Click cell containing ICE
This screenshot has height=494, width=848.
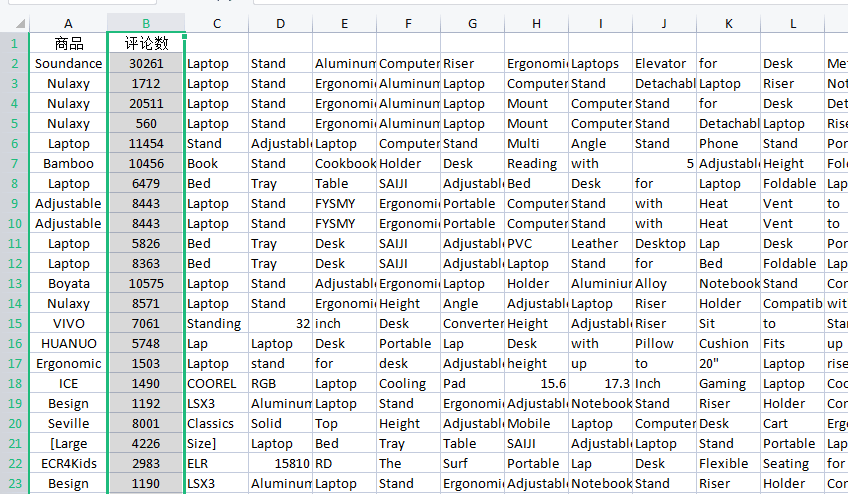click(x=68, y=384)
